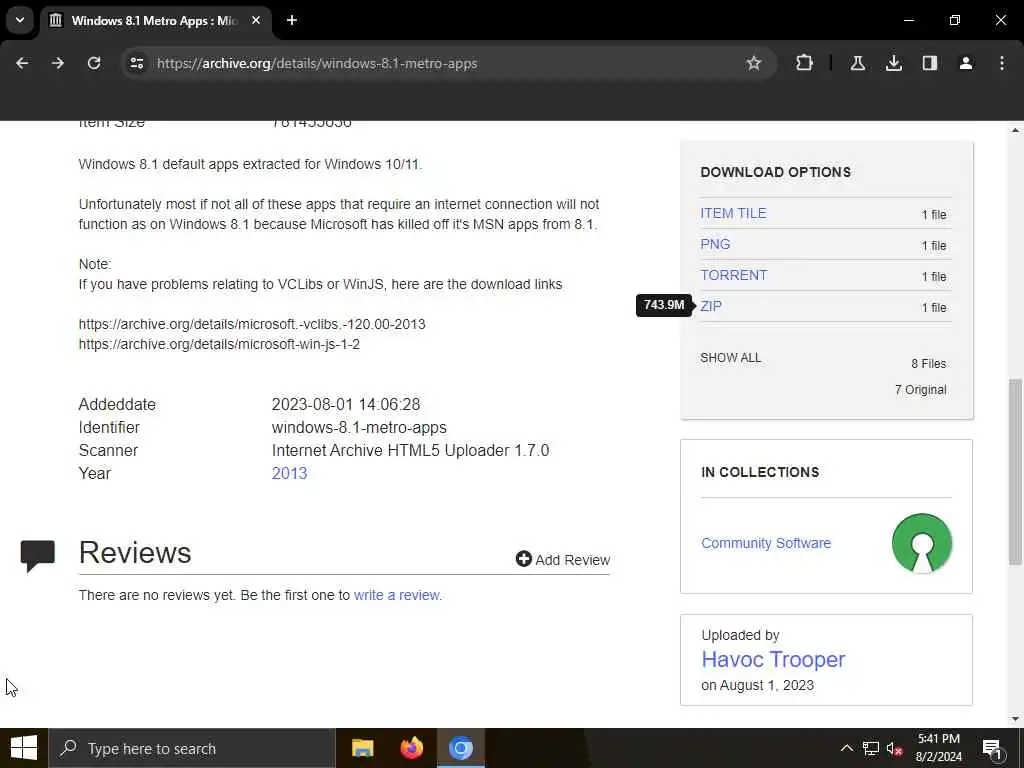Open a new browser tab

[x=292, y=20]
